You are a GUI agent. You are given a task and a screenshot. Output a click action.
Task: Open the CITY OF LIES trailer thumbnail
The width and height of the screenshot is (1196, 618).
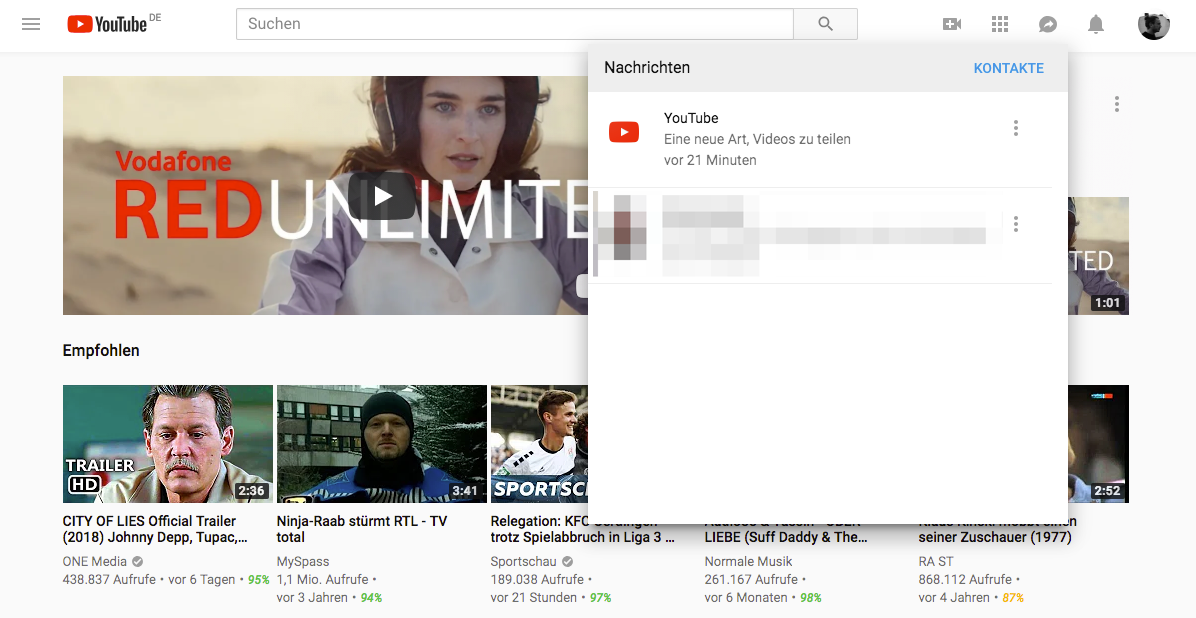(x=168, y=444)
